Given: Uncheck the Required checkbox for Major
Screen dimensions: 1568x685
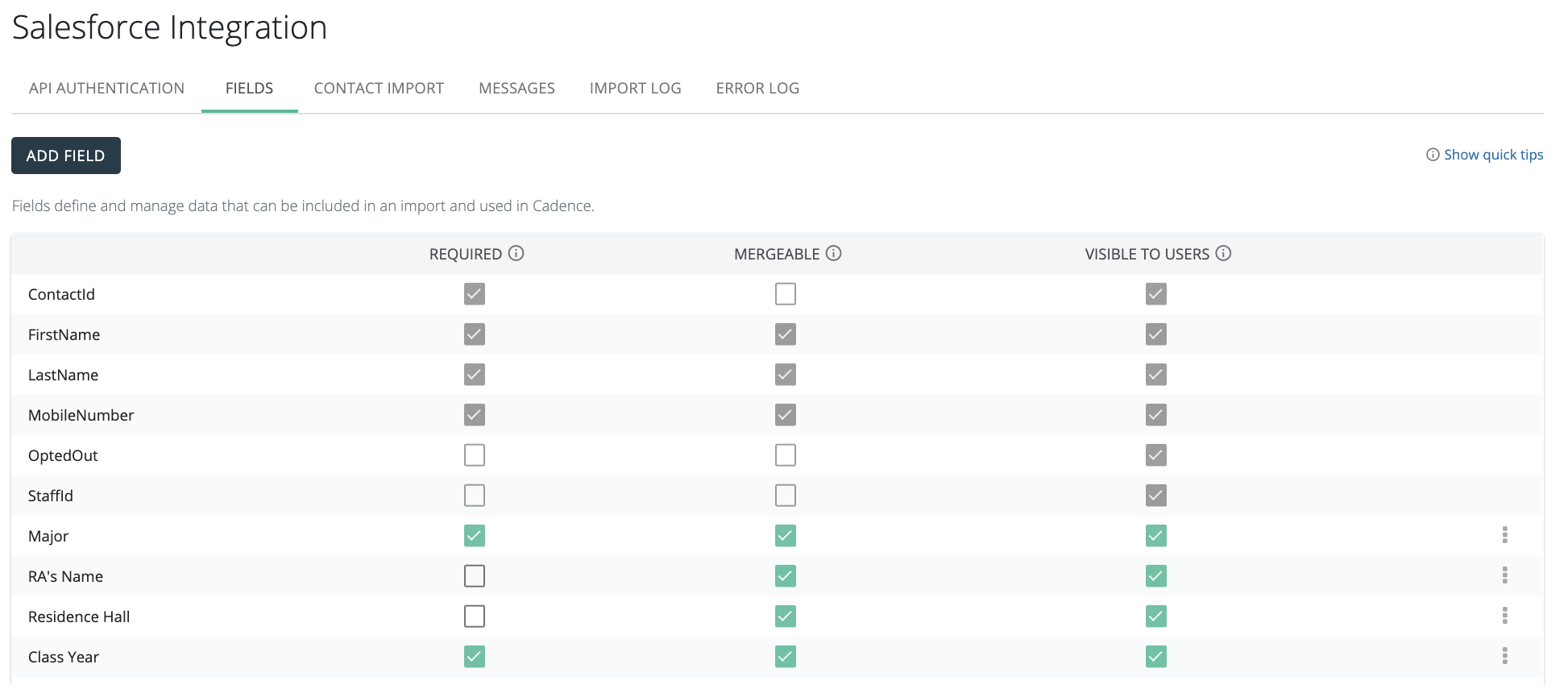Looking at the screenshot, I should (475, 536).
